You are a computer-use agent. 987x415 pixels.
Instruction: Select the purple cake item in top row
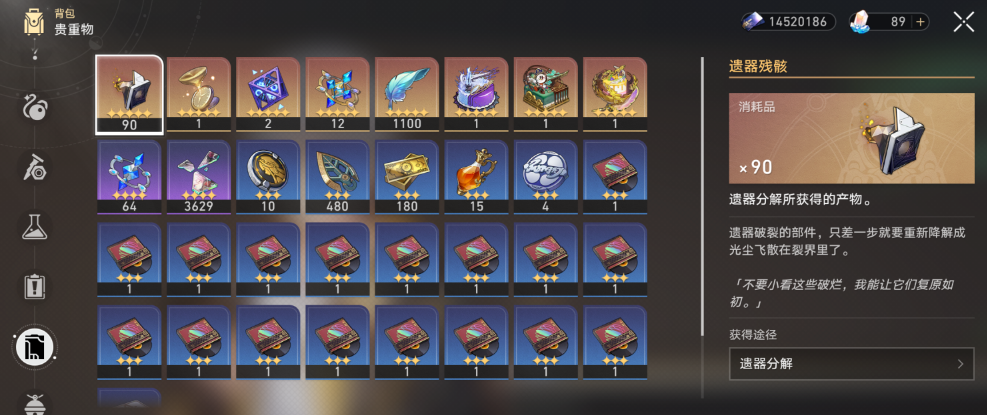[476, 94]
